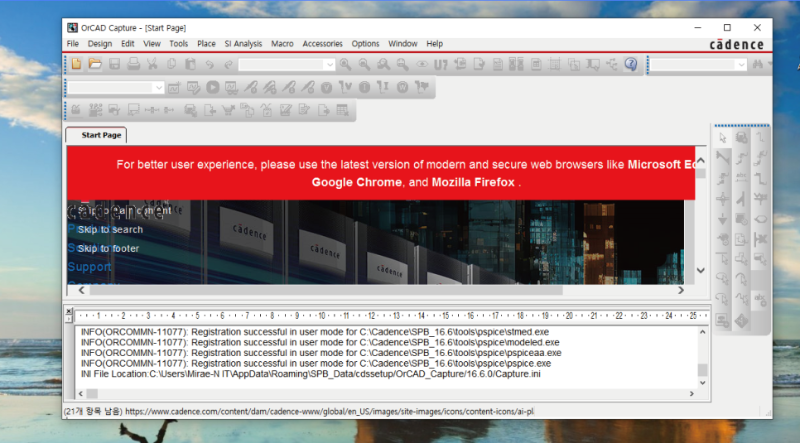Click the Place Wire tool icon
Image resolution: width=800 pixels, height=443 pixels.
(x=760, y=137)
